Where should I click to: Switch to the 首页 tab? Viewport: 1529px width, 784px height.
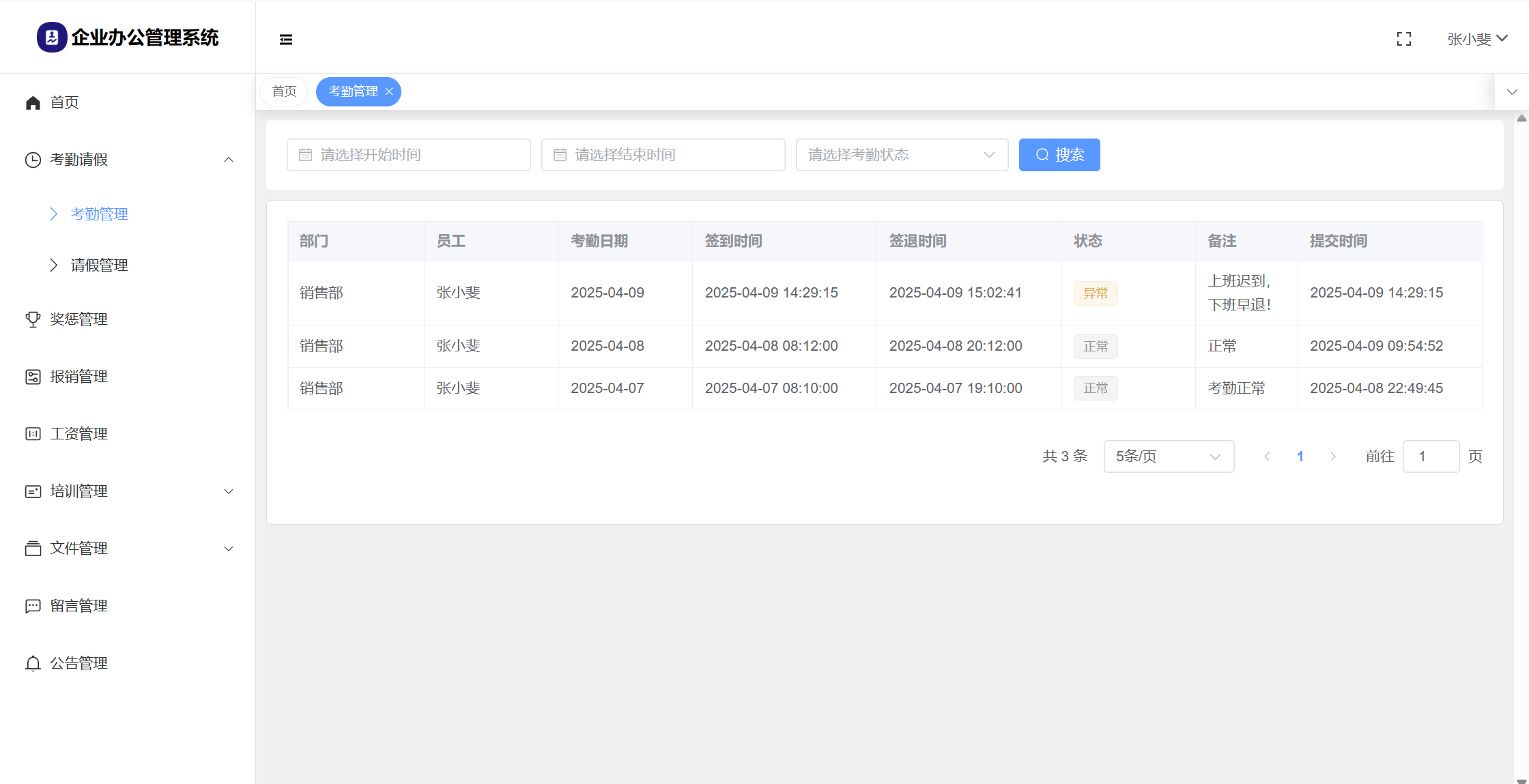[x=284, y=91]
